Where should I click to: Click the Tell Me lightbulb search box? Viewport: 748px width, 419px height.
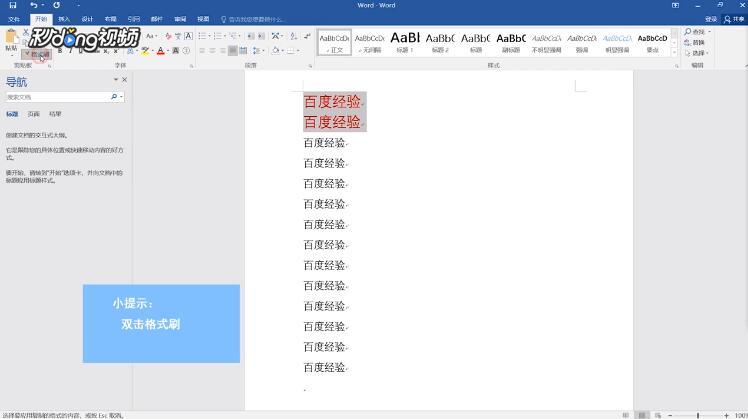click(x=253, y=20)
